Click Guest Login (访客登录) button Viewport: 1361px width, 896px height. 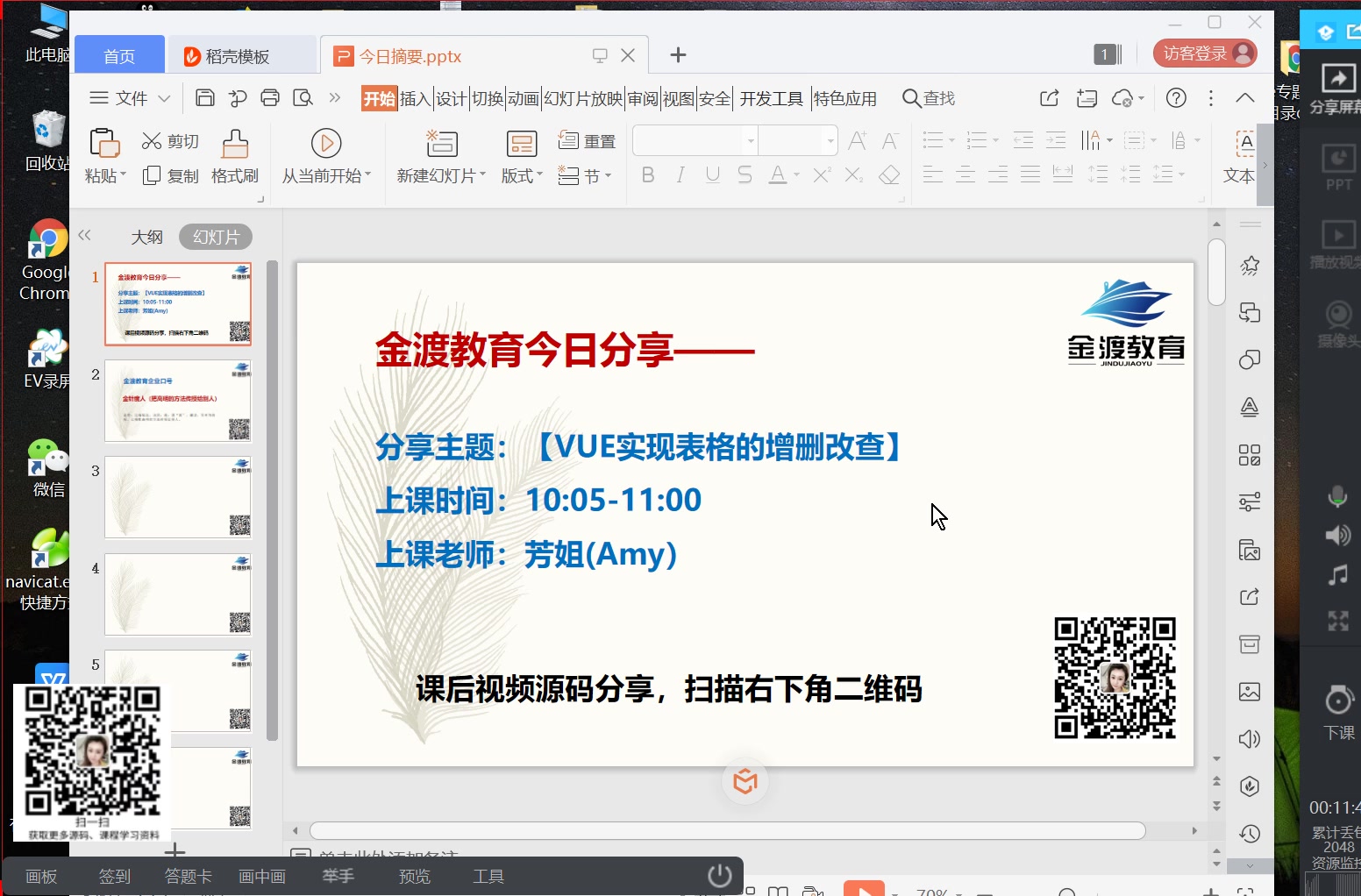[x=1205, y=53]
